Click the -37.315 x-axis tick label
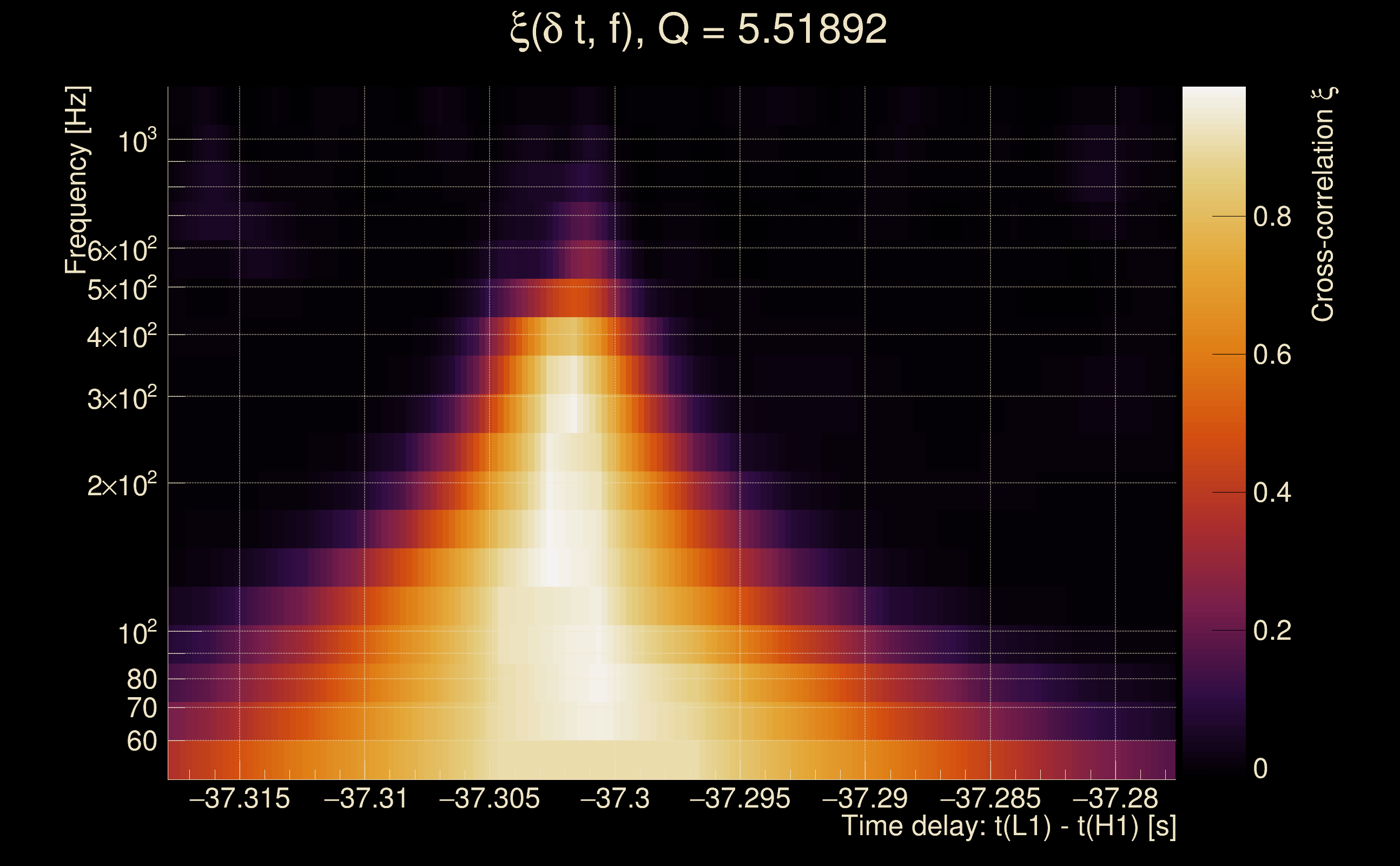The image size is (1400, 866). click(x=239, y=799)
